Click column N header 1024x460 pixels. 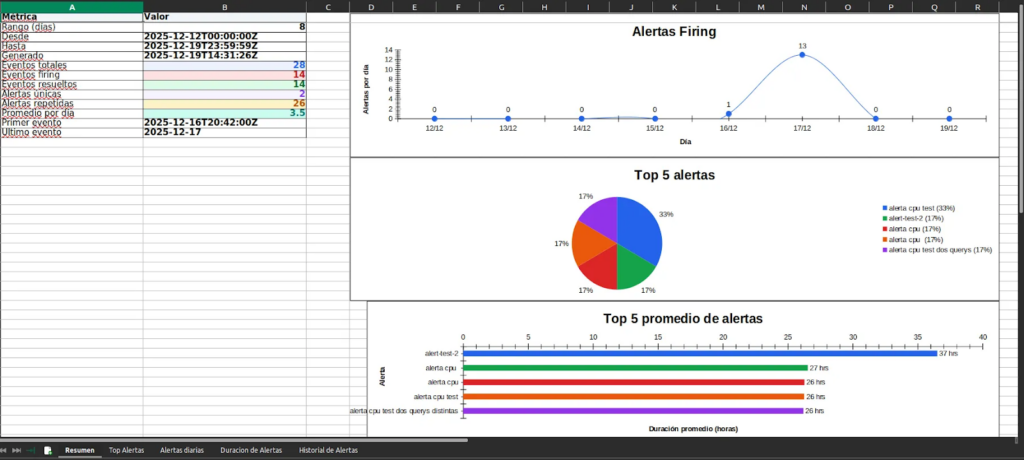coord(804,7)
